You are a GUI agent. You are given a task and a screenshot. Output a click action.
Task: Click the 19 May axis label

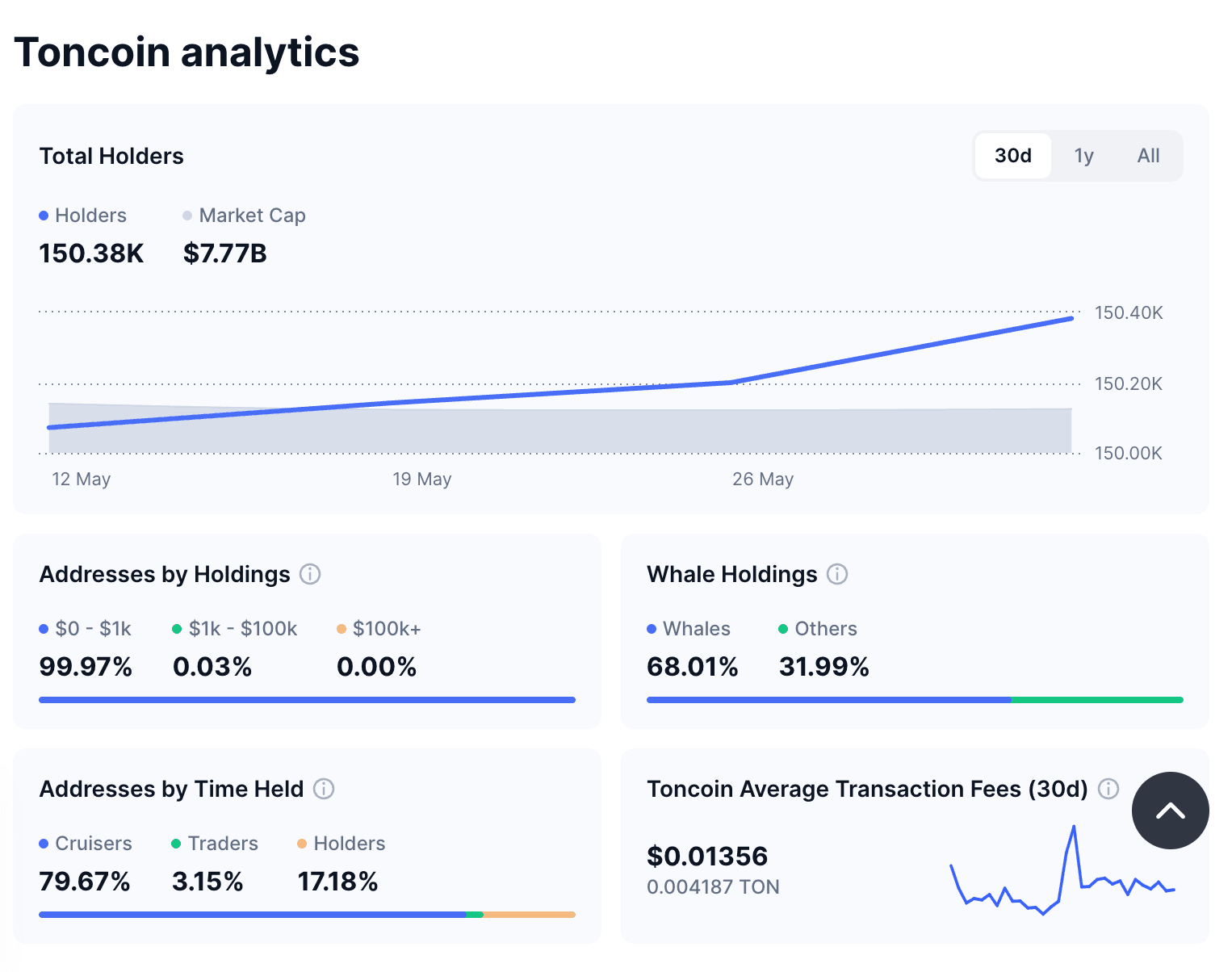click(x=422, y=479)
